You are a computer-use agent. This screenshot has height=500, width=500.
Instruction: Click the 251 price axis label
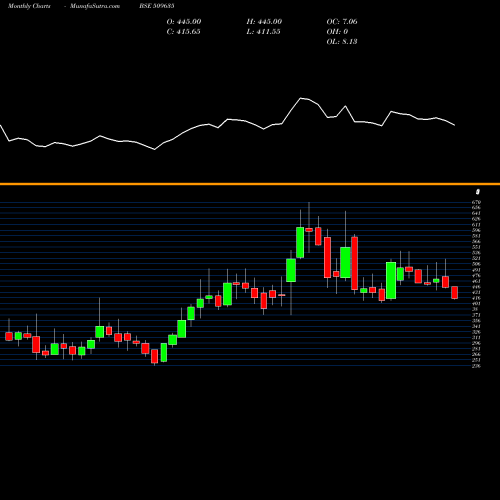coord(476,360)
